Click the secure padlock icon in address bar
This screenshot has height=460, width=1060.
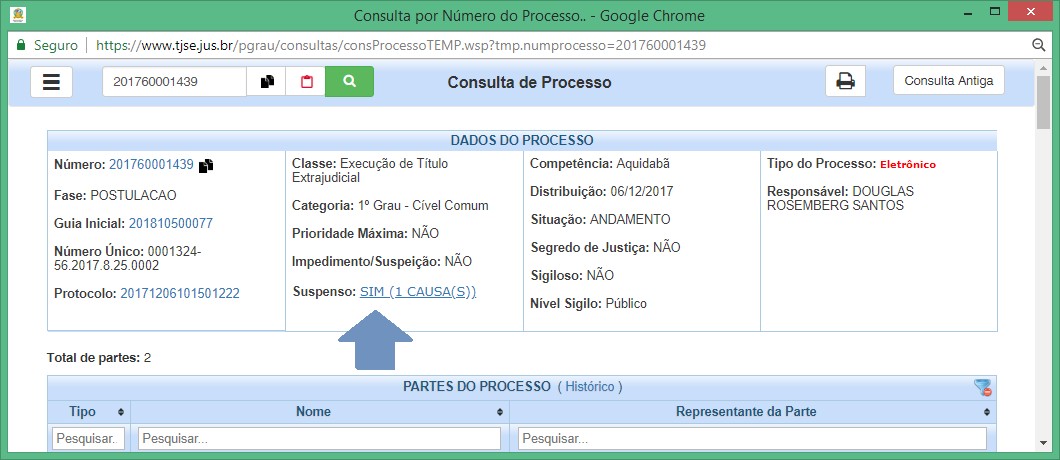19,46
